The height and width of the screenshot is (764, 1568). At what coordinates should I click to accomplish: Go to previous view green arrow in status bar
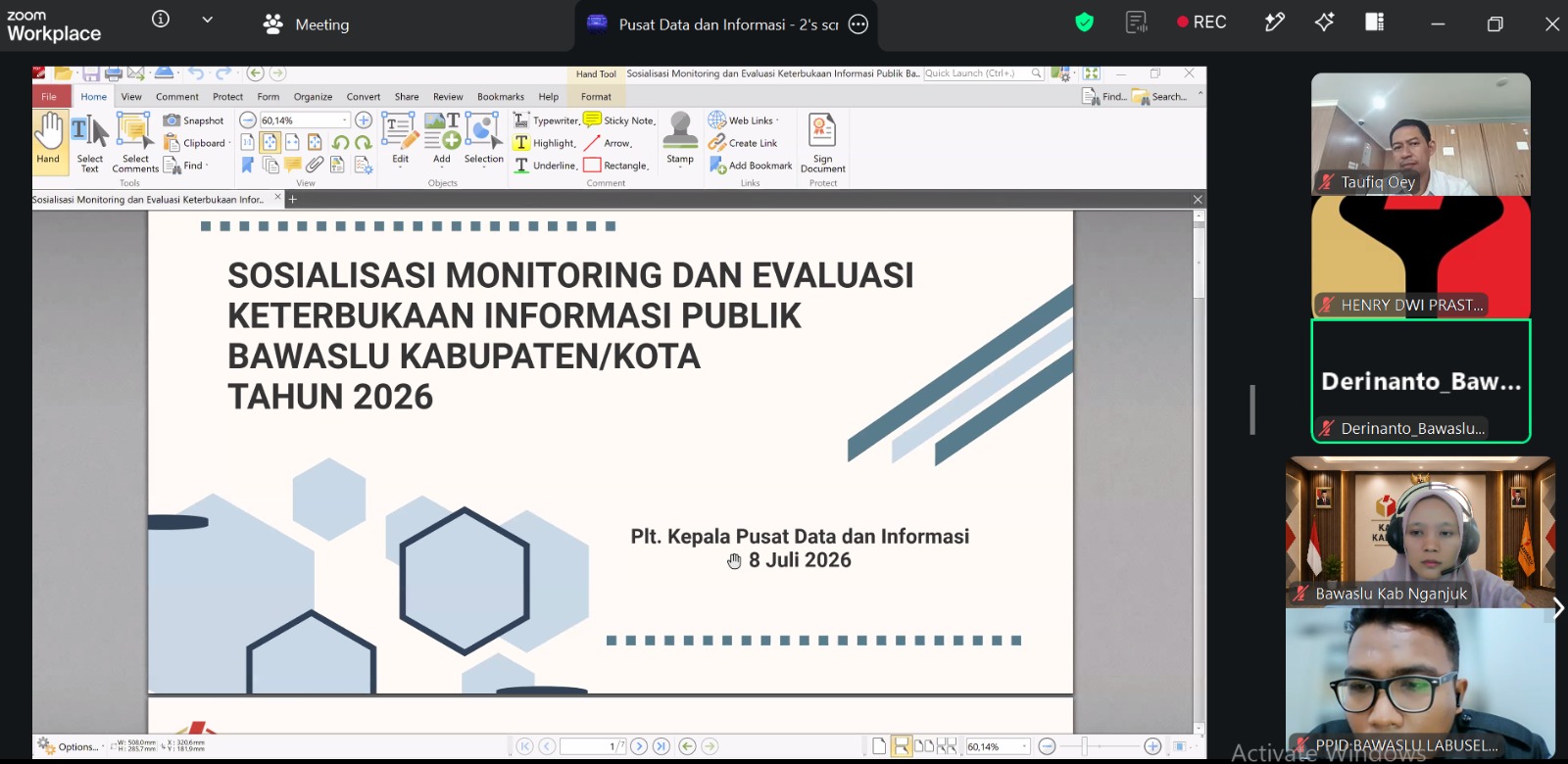pyautogui.click(x=687, y=746)
